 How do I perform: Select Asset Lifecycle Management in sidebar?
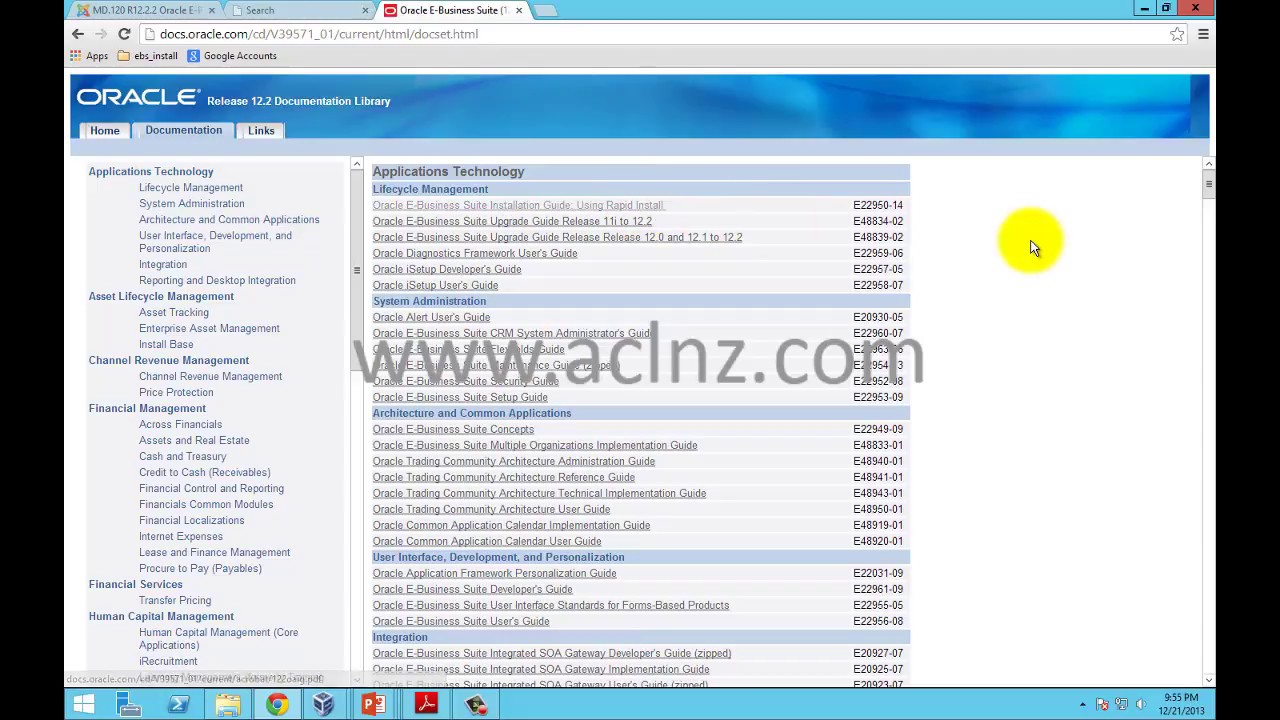[161, 297]
